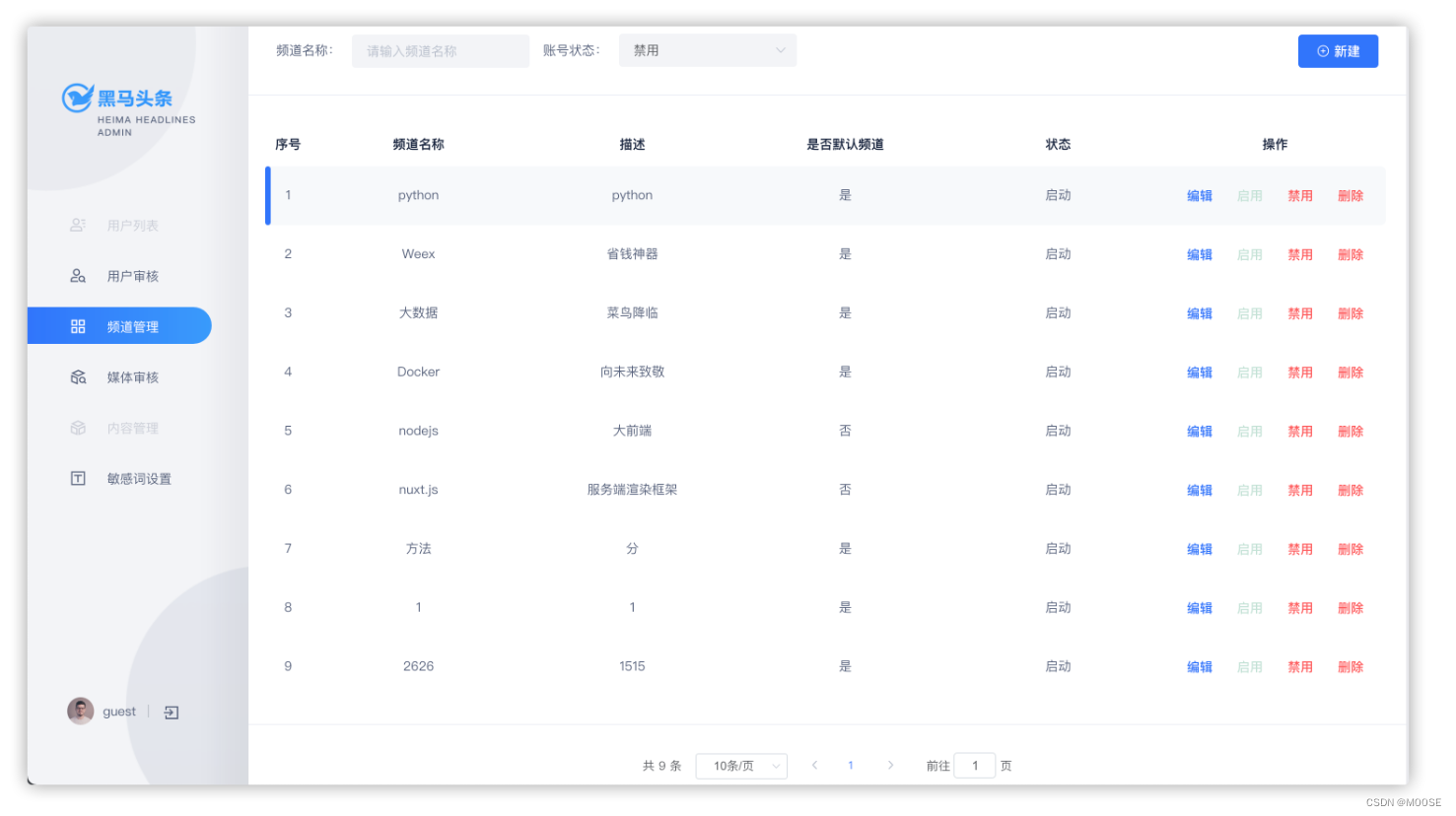Click 启用 for the 2626 row
The width and height of the screenshot is (1456, 816).
pyautogui.click(x=1250, y=667)
